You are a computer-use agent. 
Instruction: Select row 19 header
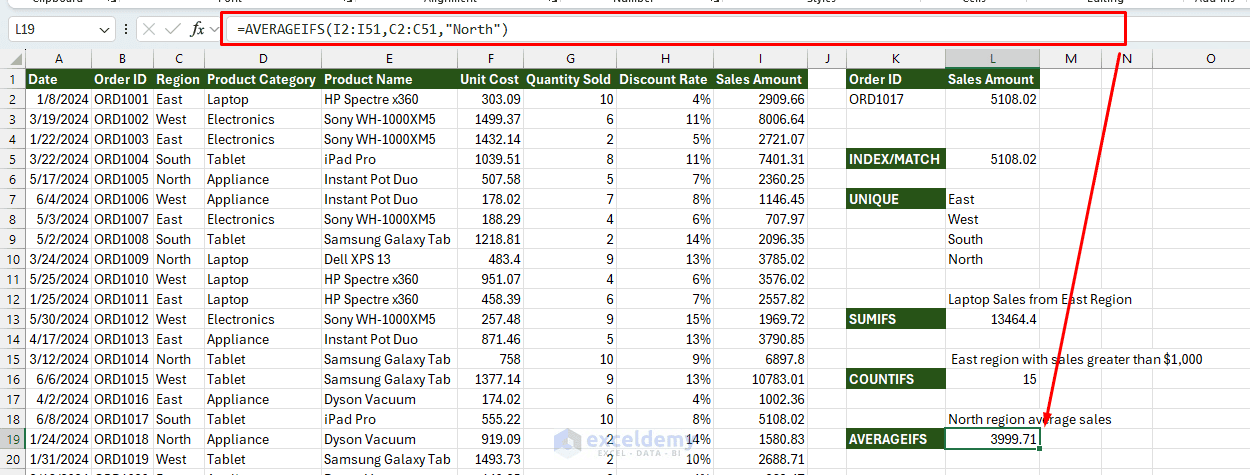pyautogui.click(x=12, y=439)
